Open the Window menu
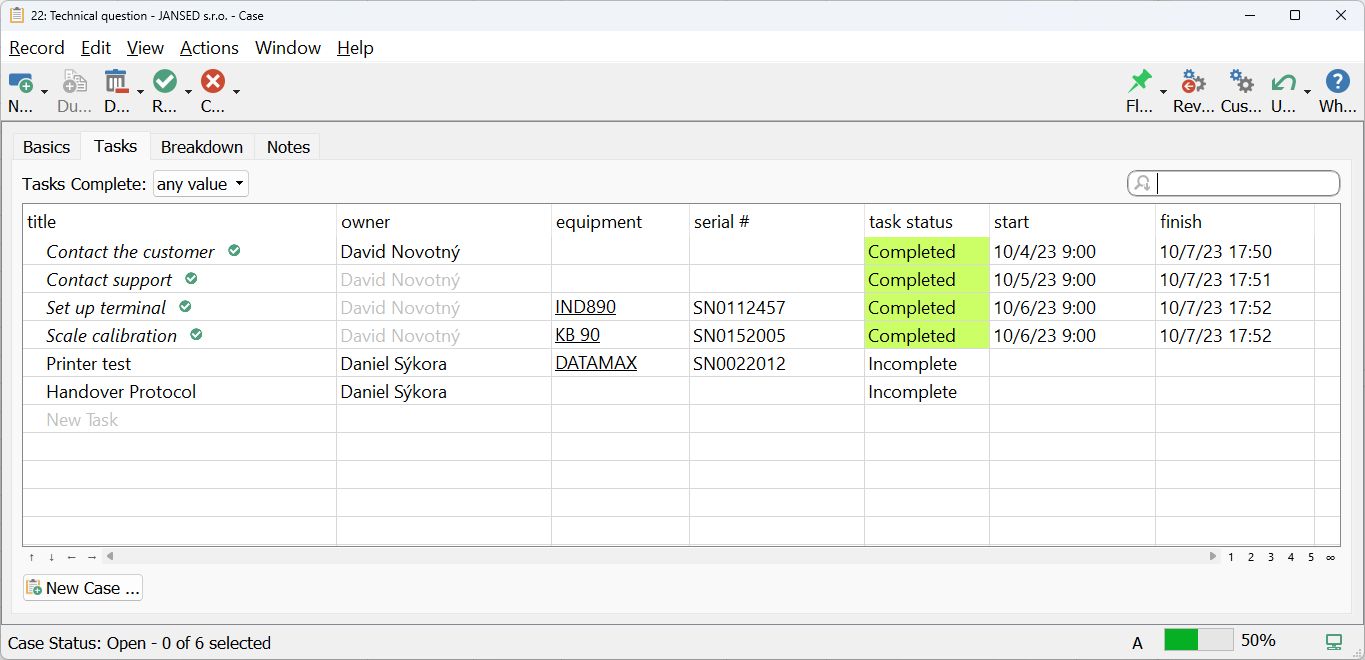The width and height of the screenshot is (1365, 660). click(x=288, y=48)
